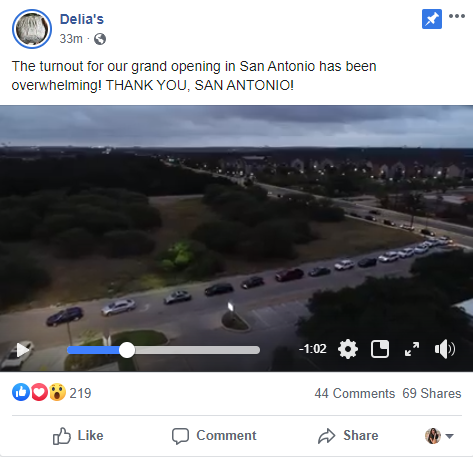Toggle fullscreen video mode

[x=412, y=349]
